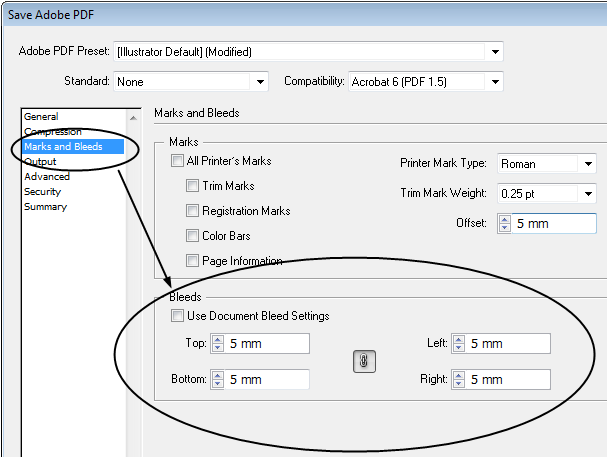
Task: Enable All Printer's Marks checkbox
Action: (177, 161)
